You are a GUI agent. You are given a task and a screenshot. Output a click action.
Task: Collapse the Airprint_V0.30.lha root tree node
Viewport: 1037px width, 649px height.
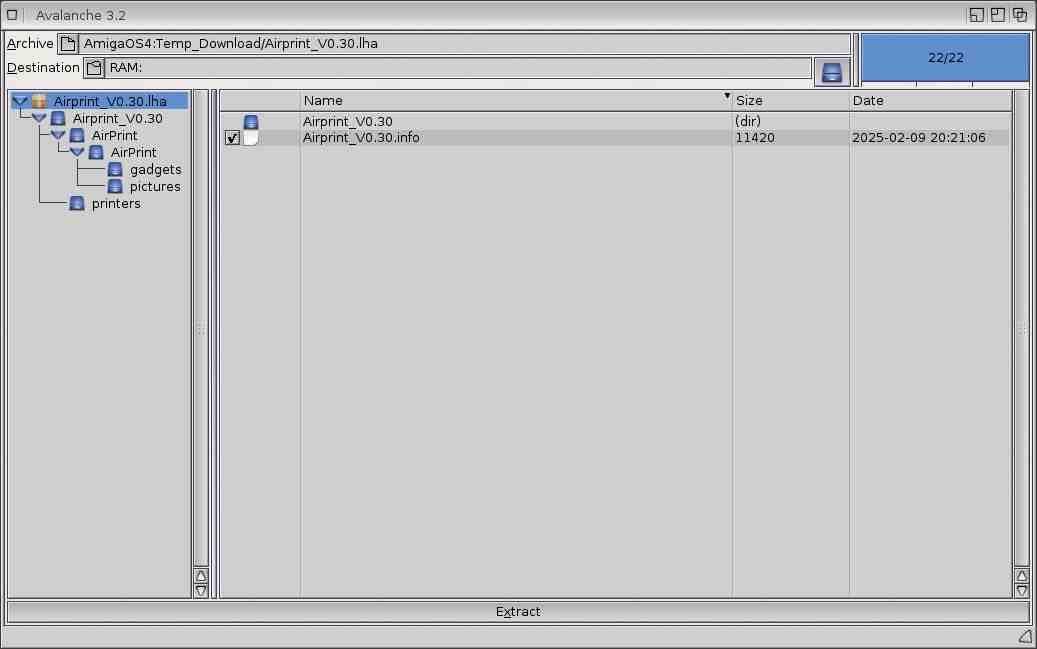click(x=20, y=101)
